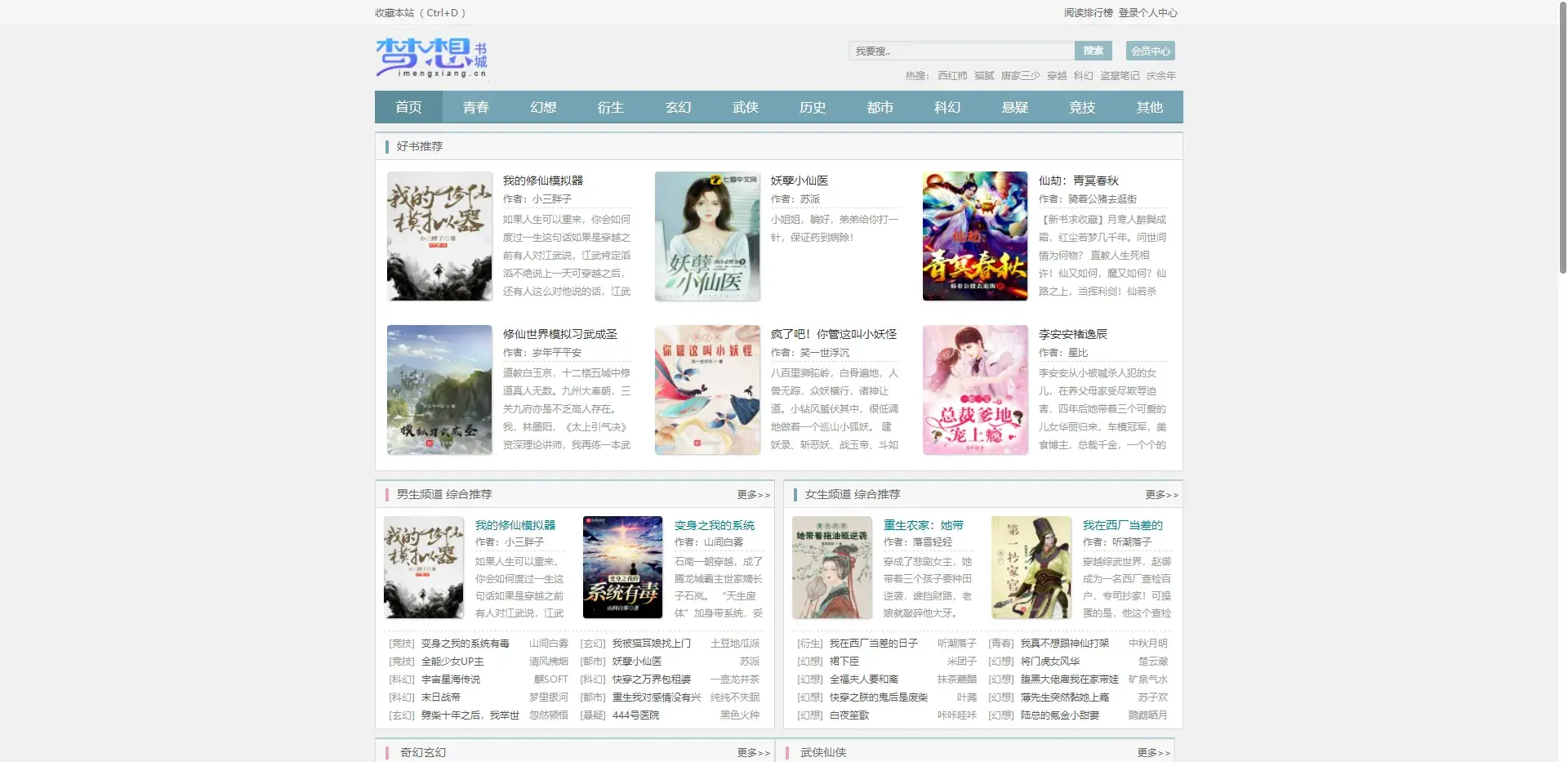Expand 更多>> in 奇幻玄幻 section

753,753
